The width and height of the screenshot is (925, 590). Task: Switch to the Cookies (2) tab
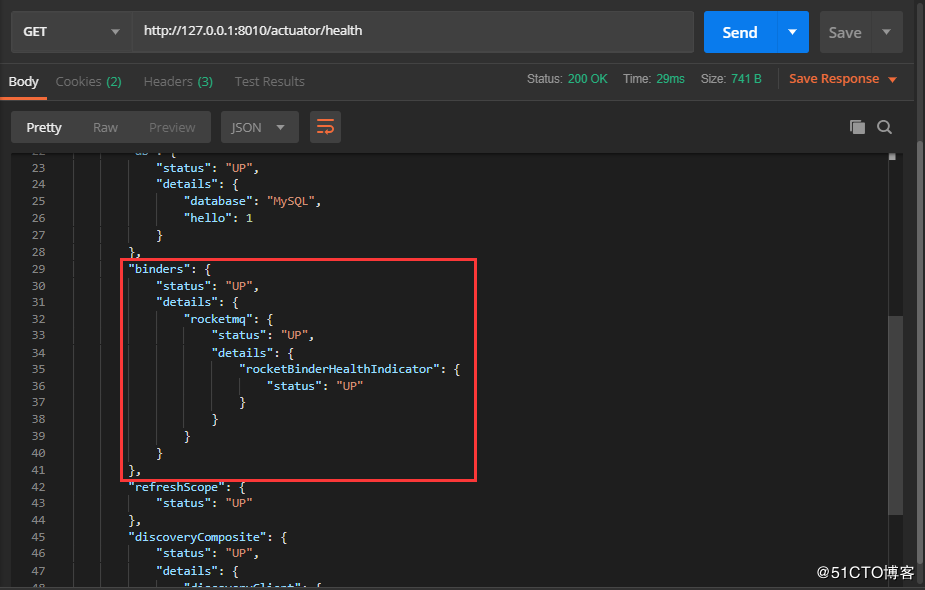[88, 81]
